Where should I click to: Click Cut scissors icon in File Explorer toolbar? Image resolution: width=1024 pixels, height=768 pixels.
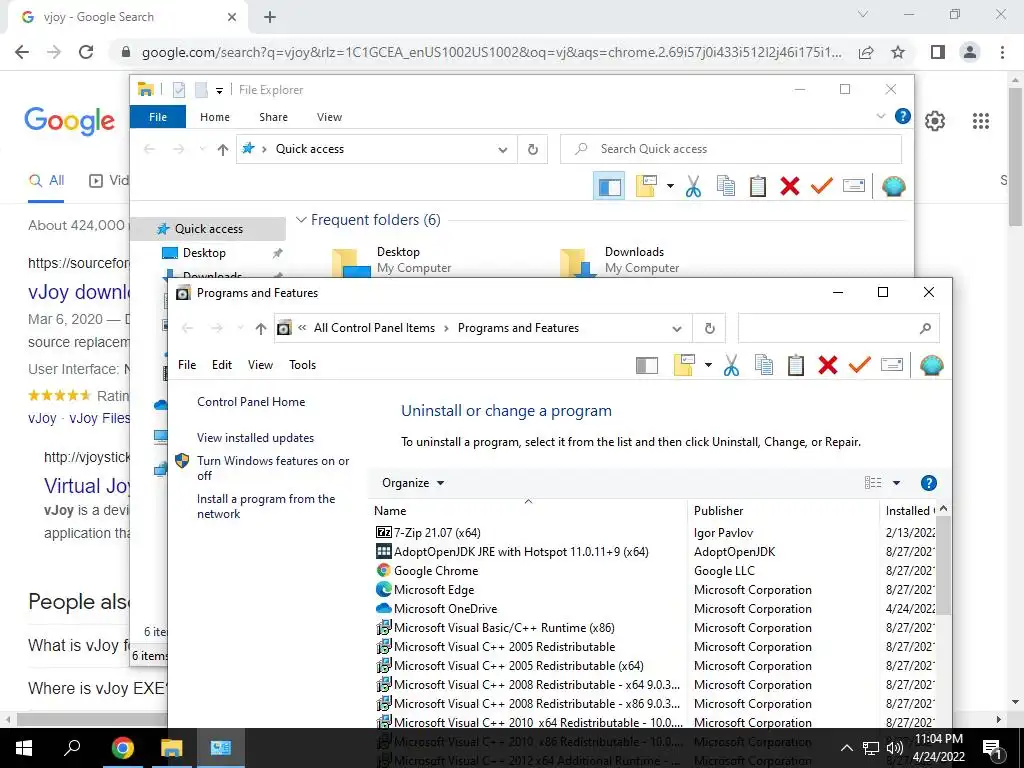(x=693, y=187)
